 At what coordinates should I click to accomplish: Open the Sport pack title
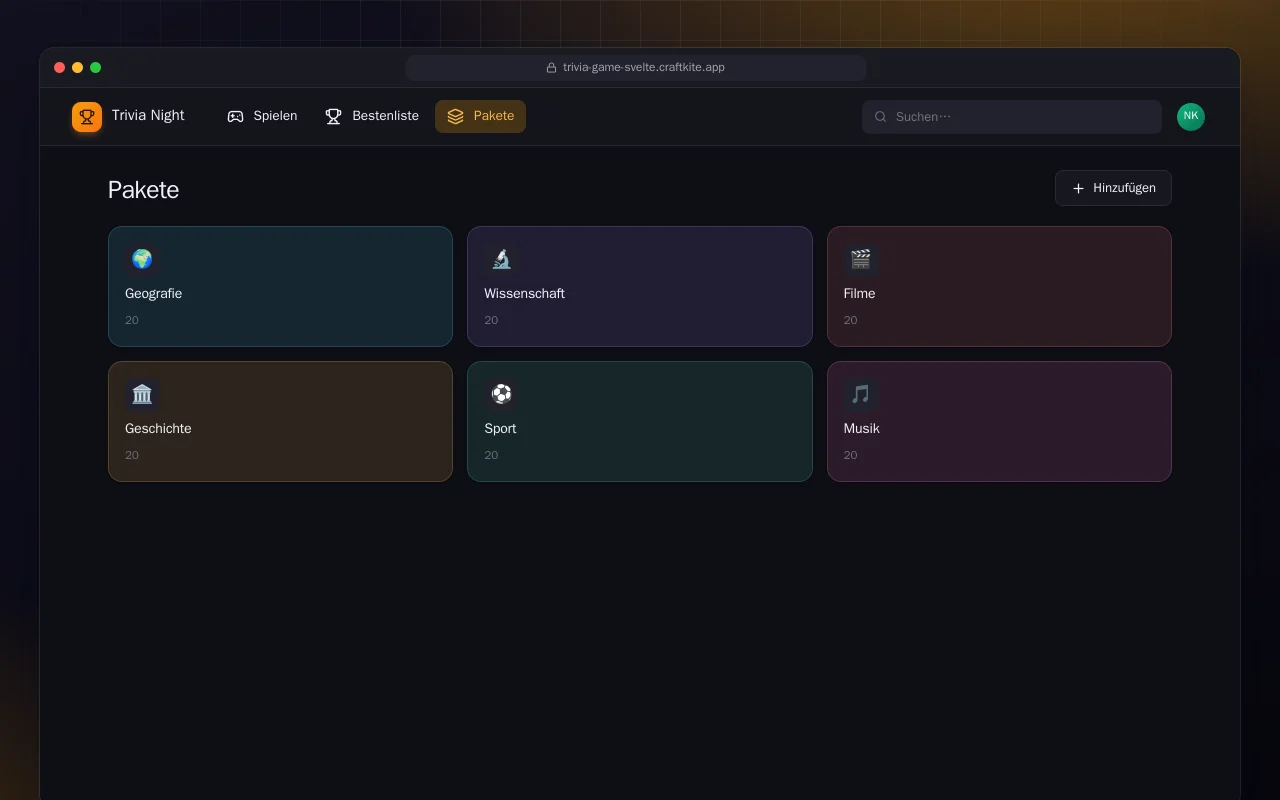pyautogui.click(x=500, y=428)
